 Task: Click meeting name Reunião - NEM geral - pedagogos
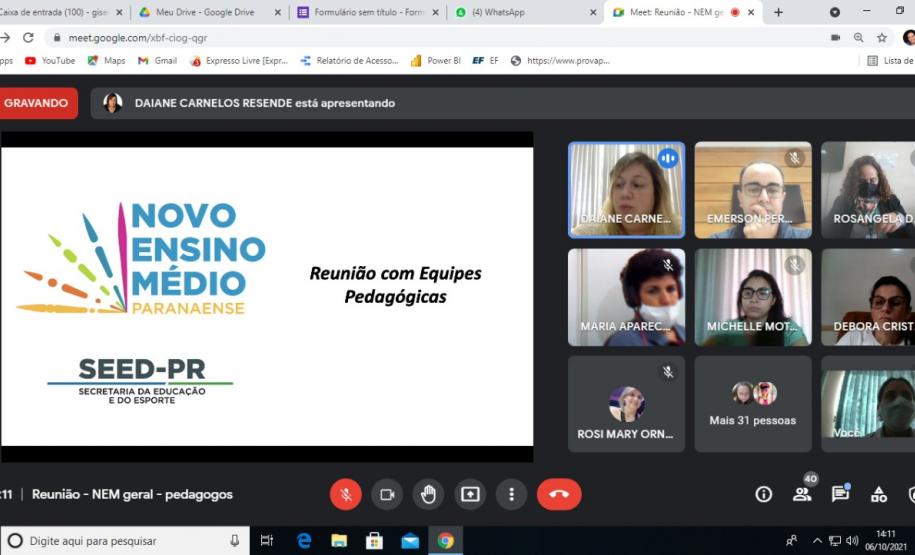[x=132, y=494]
